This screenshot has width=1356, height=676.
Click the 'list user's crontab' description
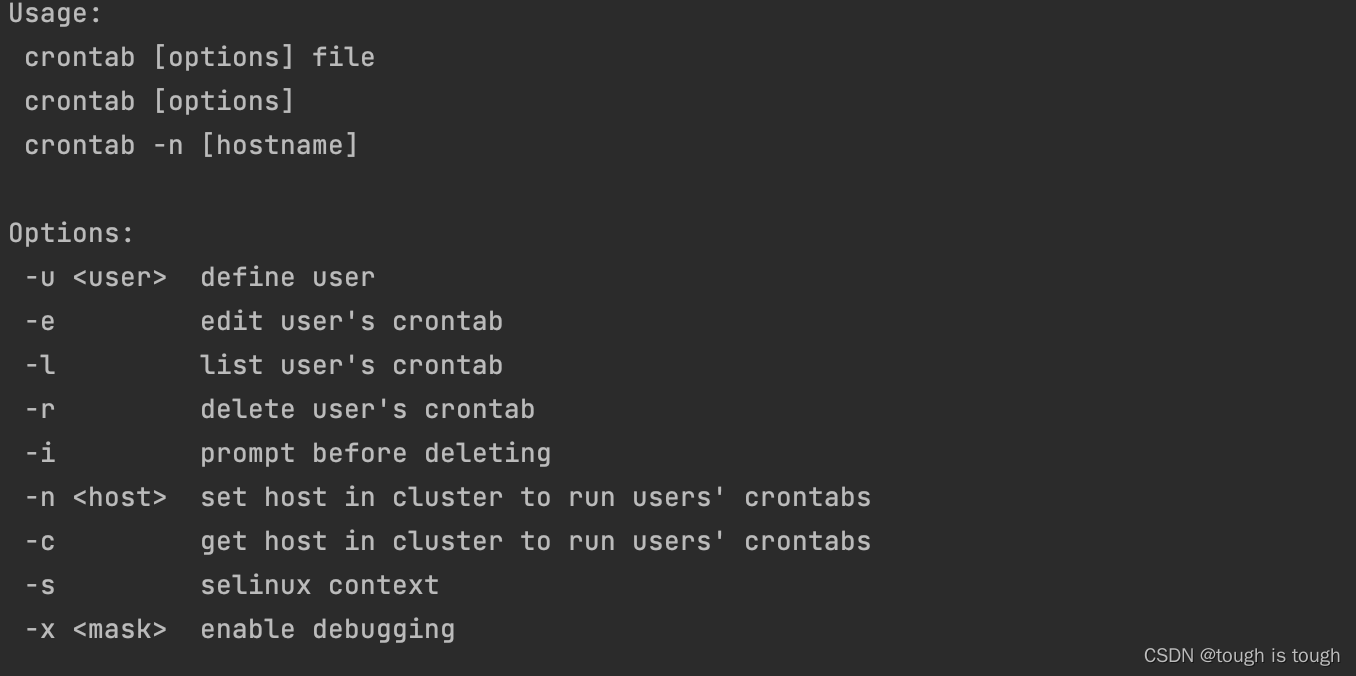352,365
